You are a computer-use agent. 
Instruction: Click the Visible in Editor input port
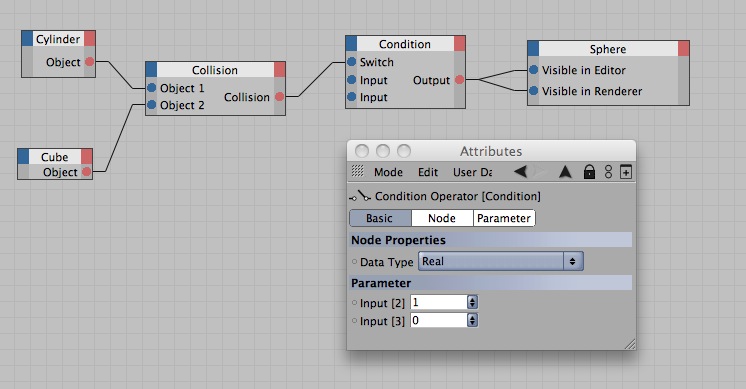[534, 70]
